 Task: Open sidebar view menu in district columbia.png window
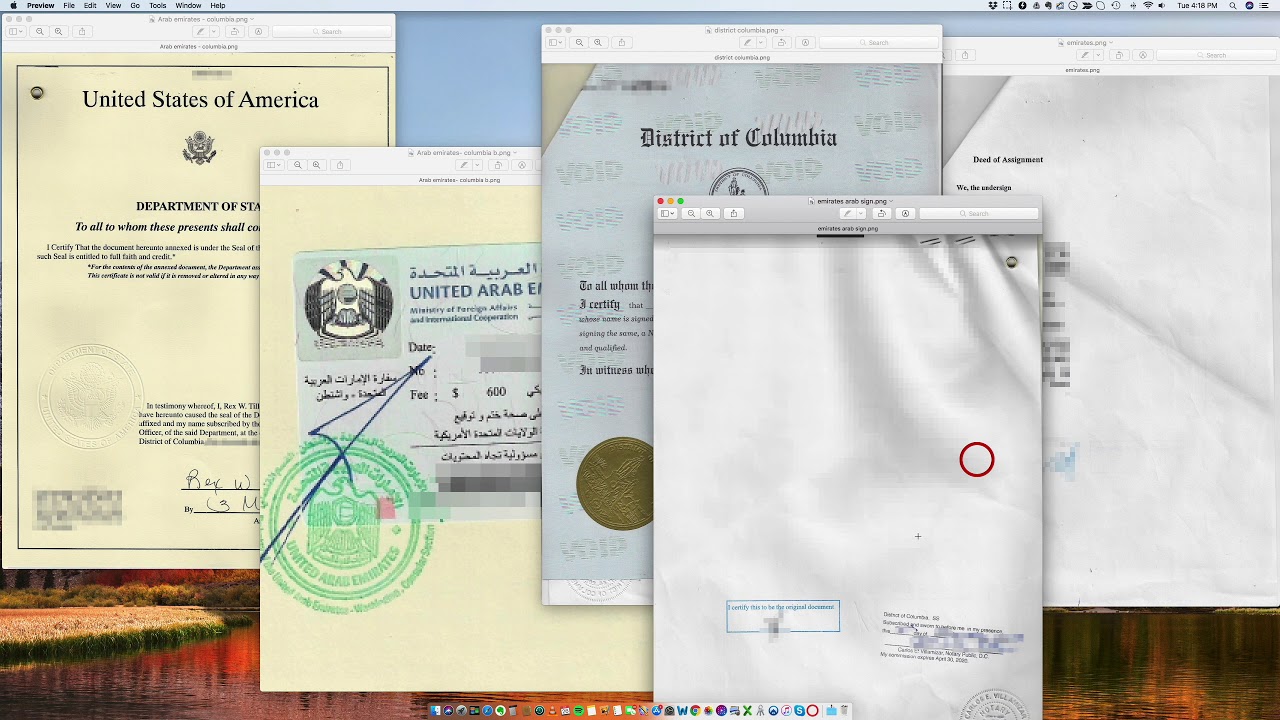point(555,42)
